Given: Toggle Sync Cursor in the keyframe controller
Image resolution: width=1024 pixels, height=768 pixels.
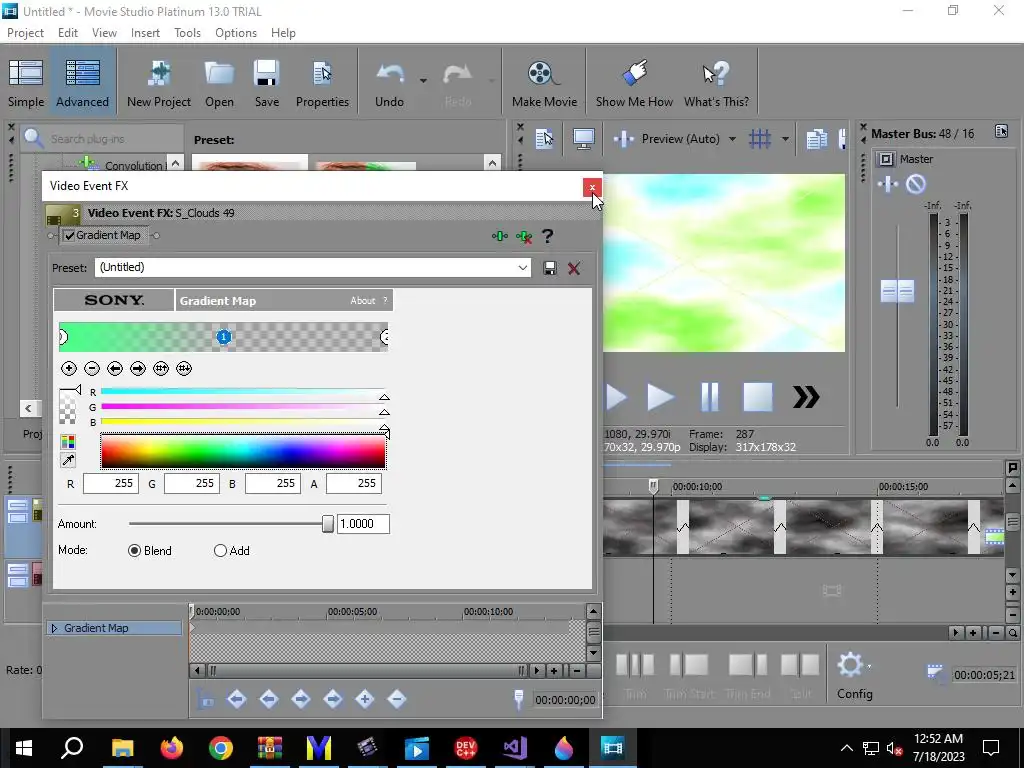Looking at the screenshot, I should click(x=205, y=699).
